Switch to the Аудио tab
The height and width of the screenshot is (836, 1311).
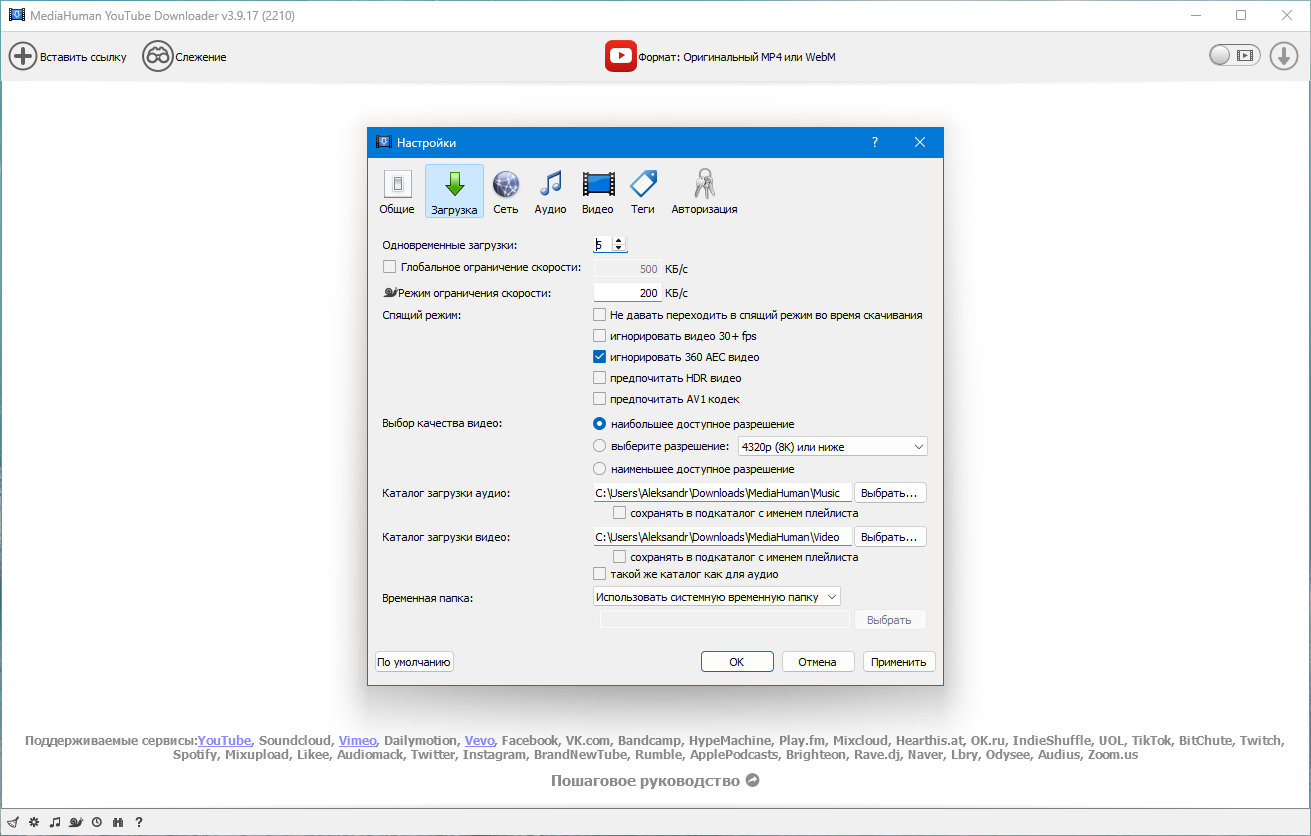(x=550, y=192)
